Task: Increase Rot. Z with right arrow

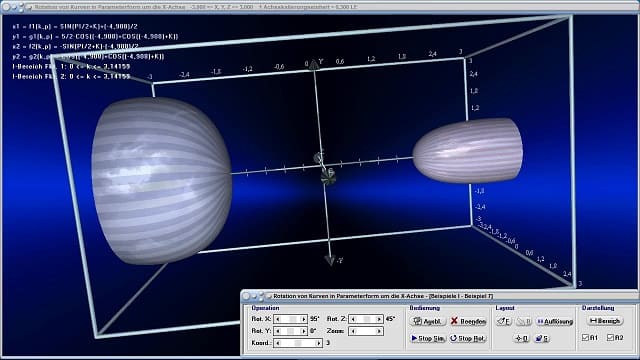Action: pos(379,319)
